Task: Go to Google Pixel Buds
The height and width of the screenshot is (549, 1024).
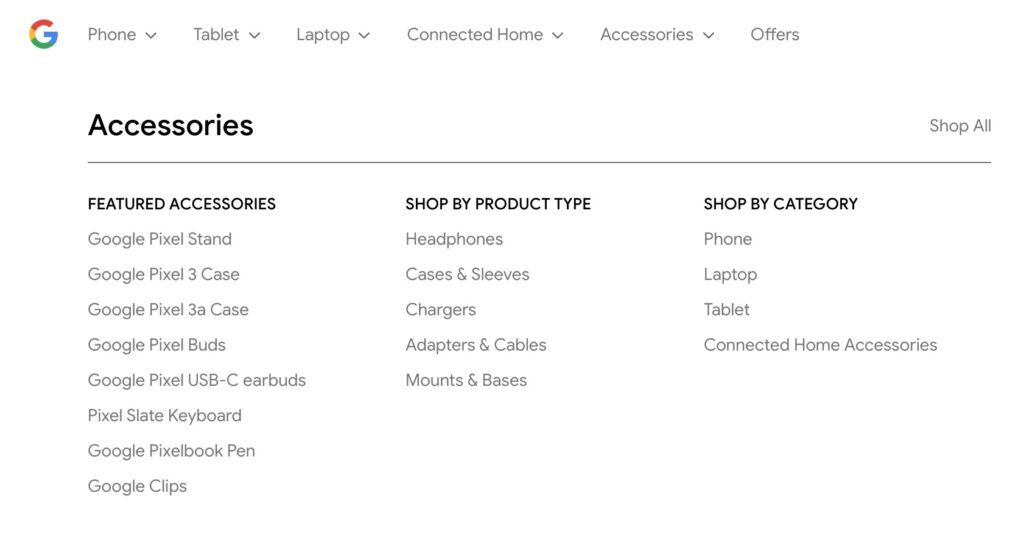Action: (157, 345)
